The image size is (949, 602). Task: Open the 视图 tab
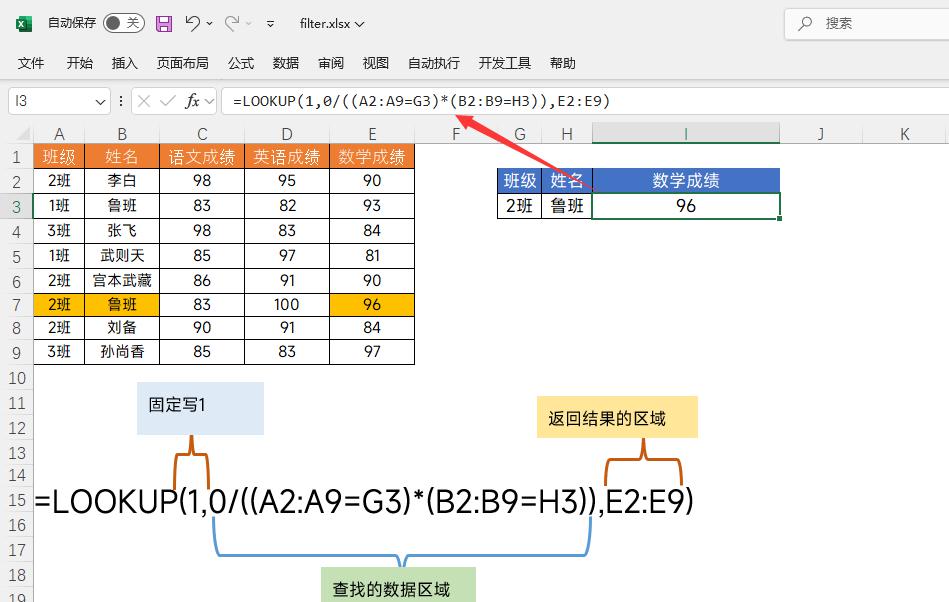point(375,63)
